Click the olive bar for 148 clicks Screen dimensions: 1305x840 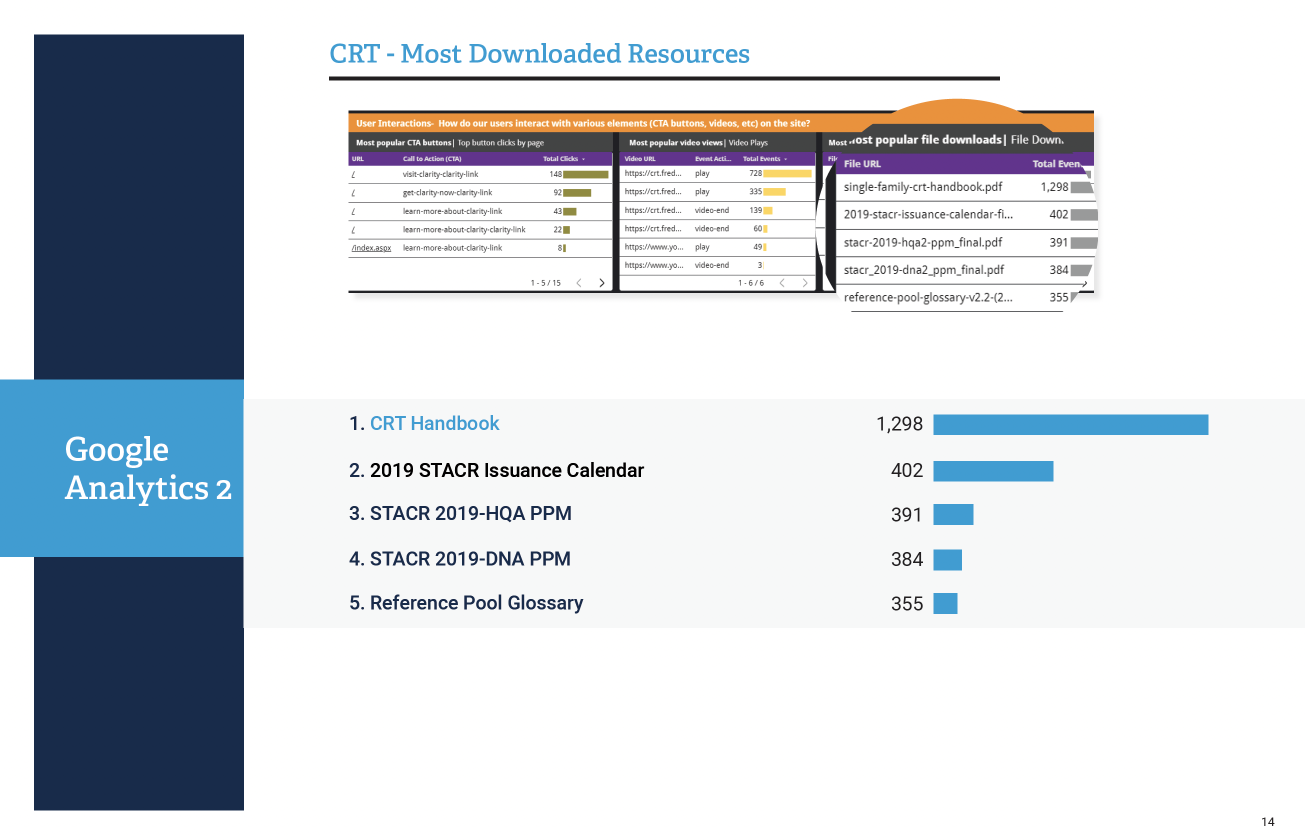(585, 174)
